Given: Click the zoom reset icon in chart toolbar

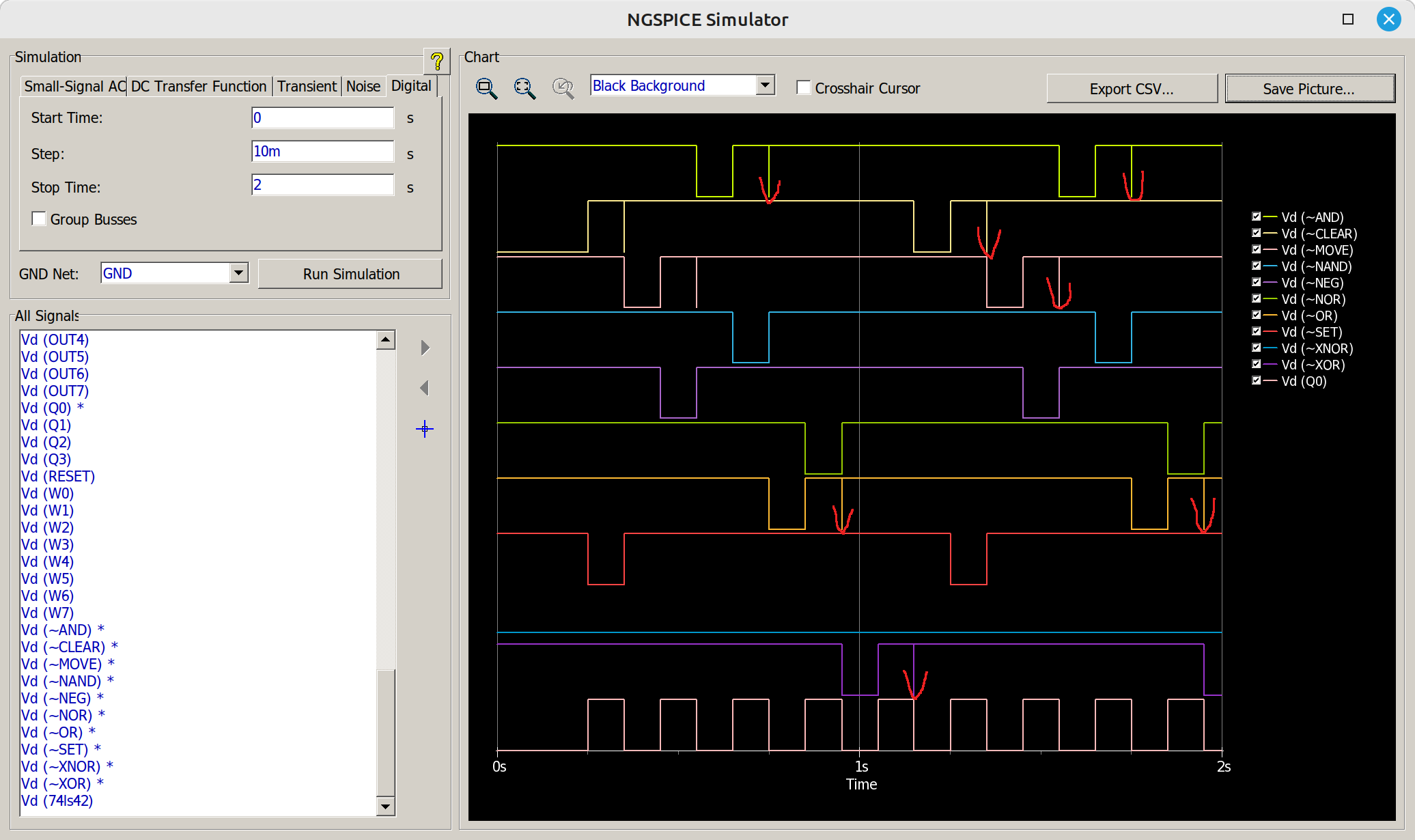Looking at the screenshot, I should pyautogui.click(x=563, y=88).
